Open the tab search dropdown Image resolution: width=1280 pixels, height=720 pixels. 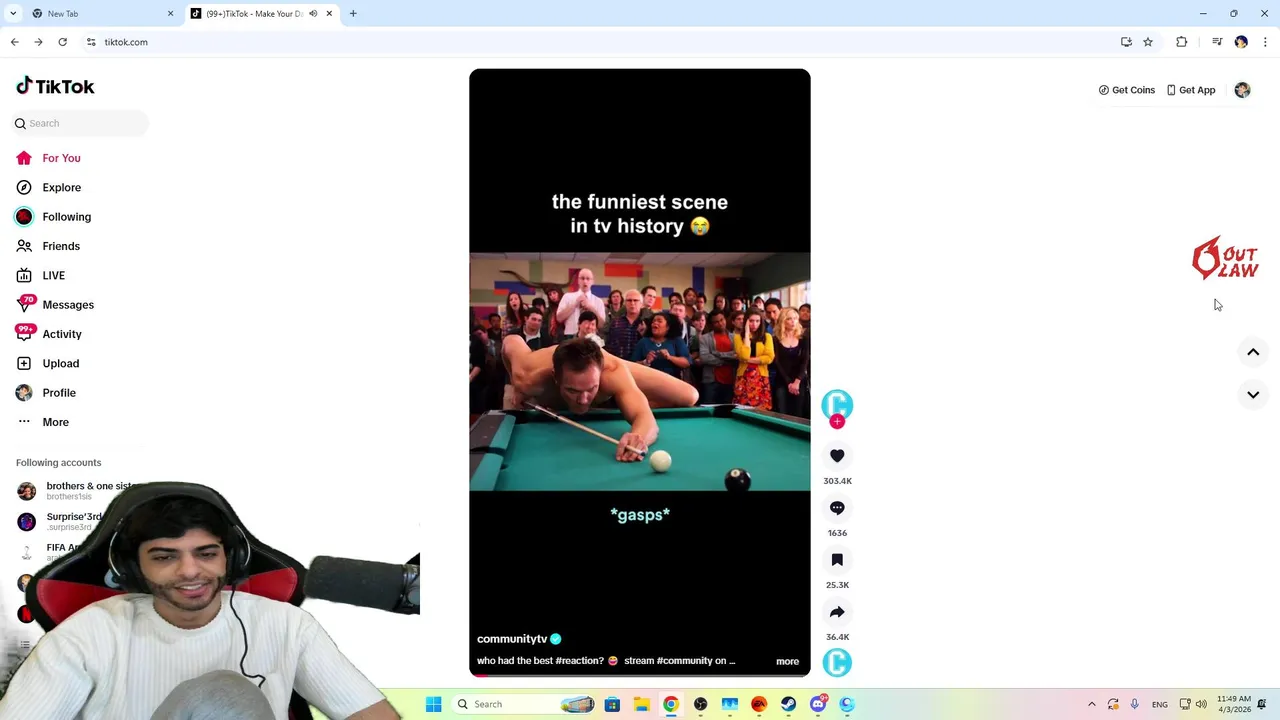coord(13,14)
